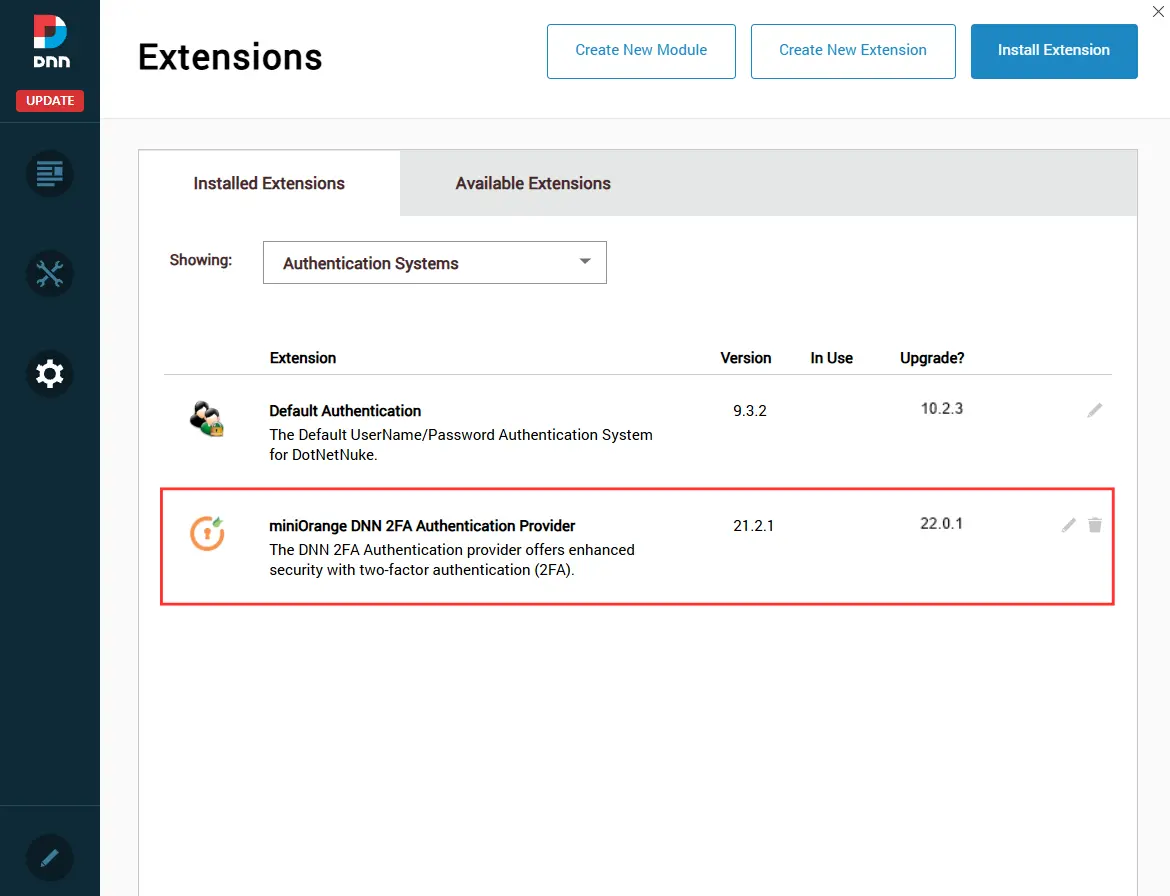
Task: Switch to the Available Extensions tab
Action: [532, 183]
